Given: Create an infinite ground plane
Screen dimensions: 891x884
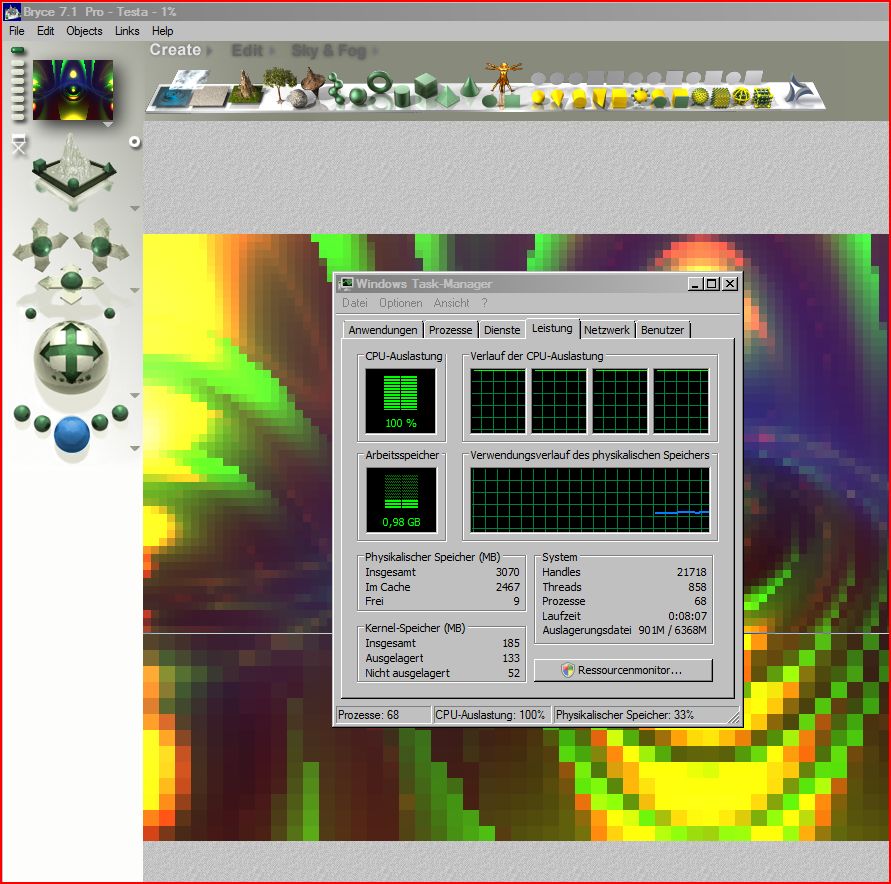Looking at the screenshot, I should pyautogui.click(x=209, y=97).
